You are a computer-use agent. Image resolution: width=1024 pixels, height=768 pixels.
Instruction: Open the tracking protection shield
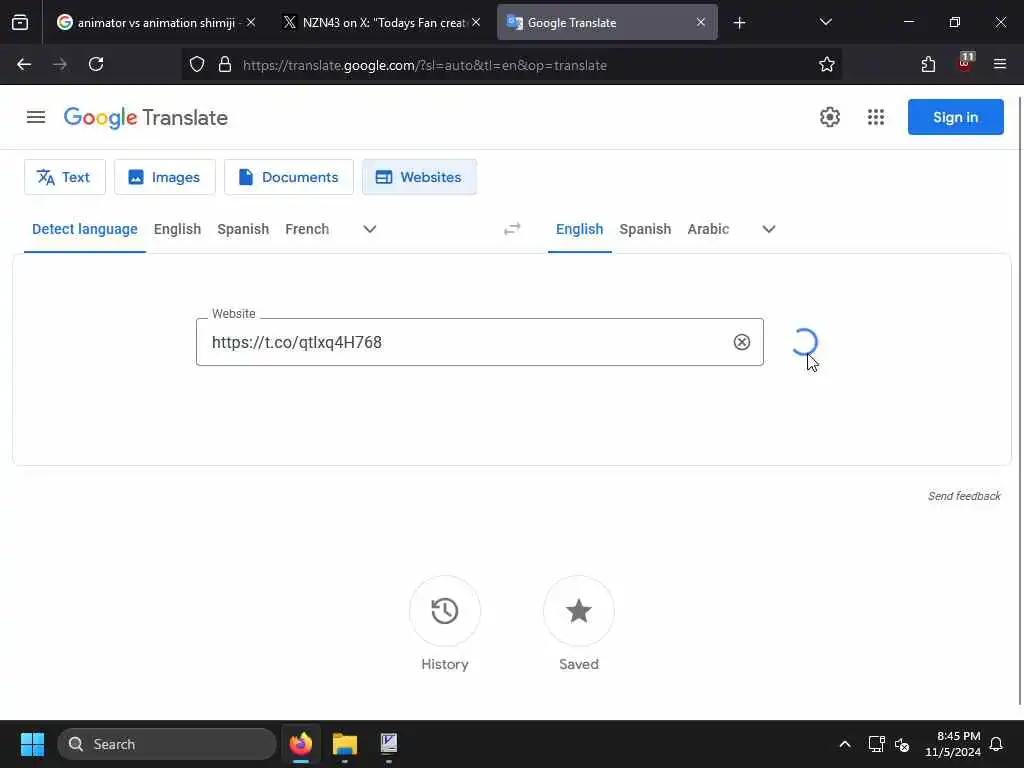pyautogui.click(x=197, y=65)
